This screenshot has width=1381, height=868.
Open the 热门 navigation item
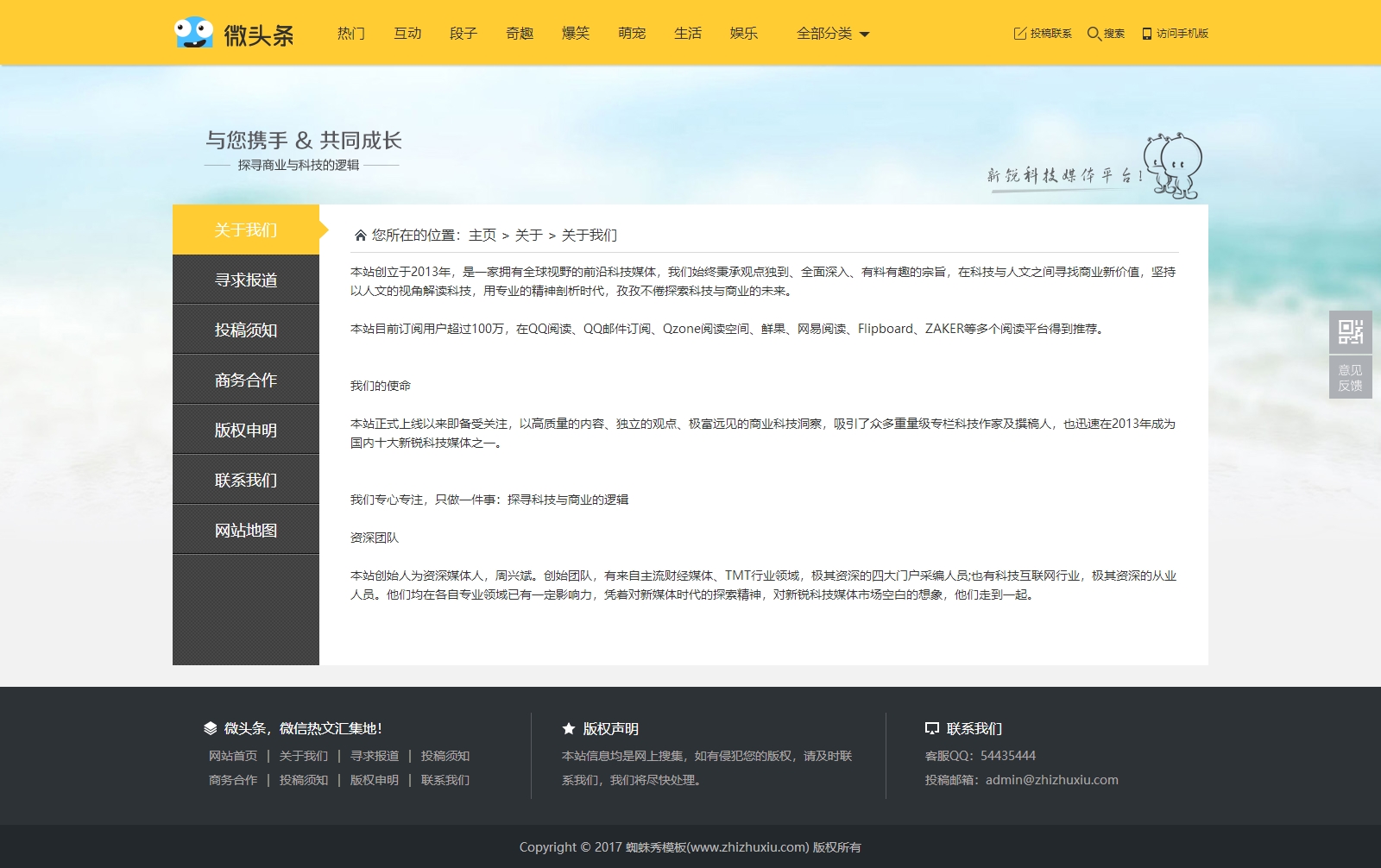pos(351,34)
